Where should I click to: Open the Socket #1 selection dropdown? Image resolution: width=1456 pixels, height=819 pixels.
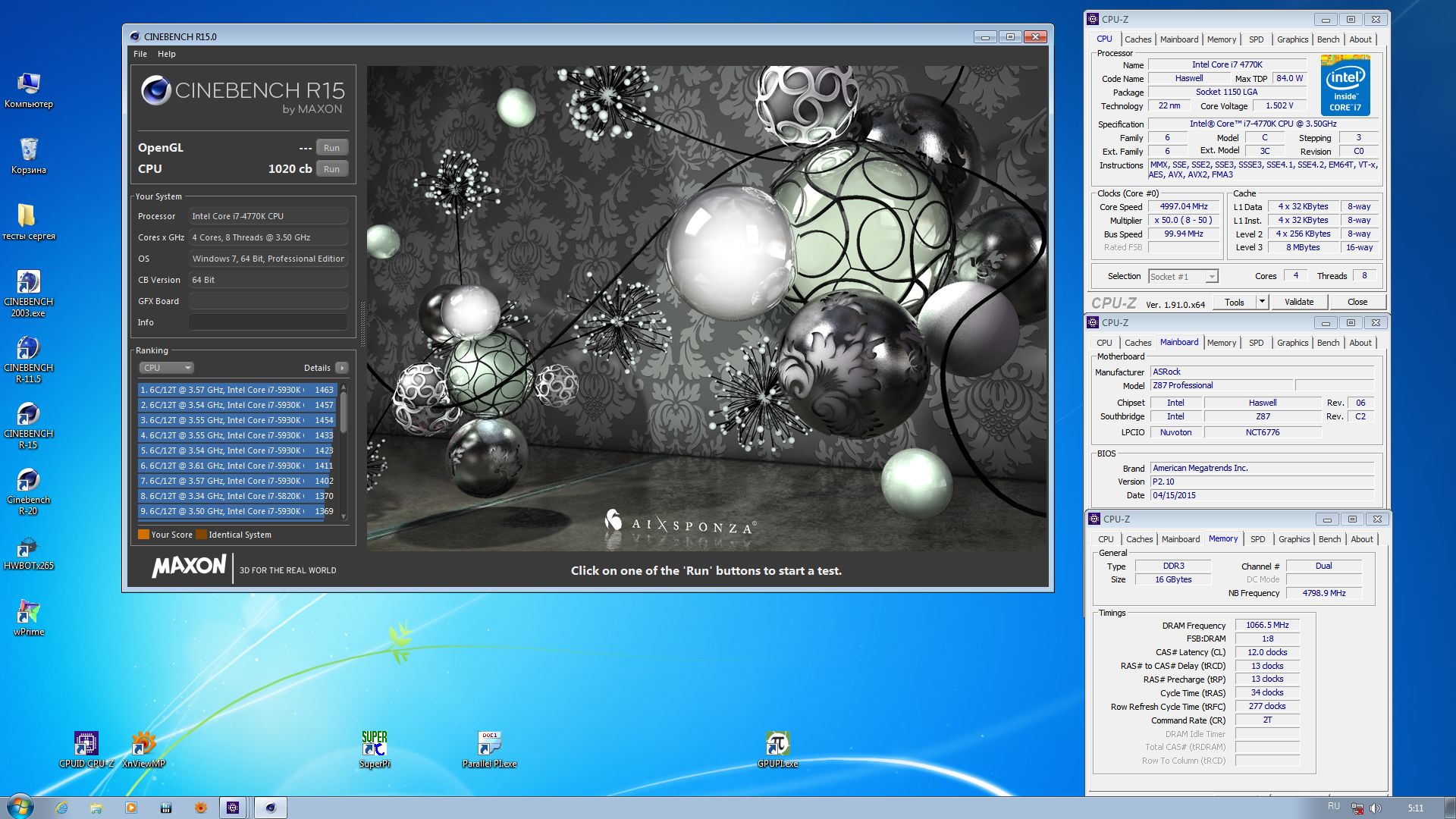click(x=1183, y=277)
